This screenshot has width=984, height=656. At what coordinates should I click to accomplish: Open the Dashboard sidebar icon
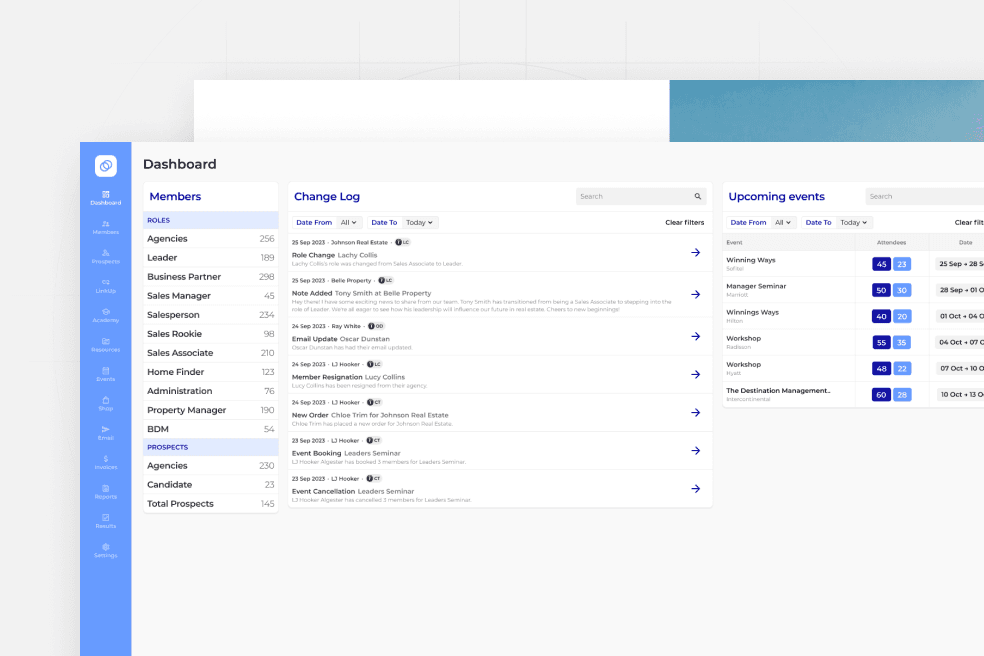click(105, 198)
